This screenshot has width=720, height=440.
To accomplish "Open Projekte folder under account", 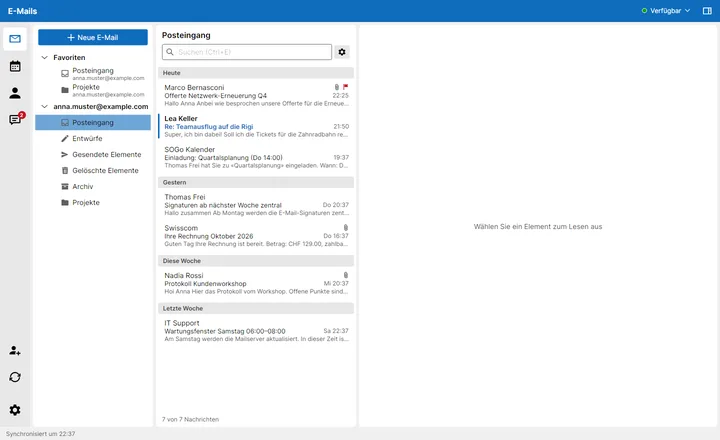I will click(93, 203).
